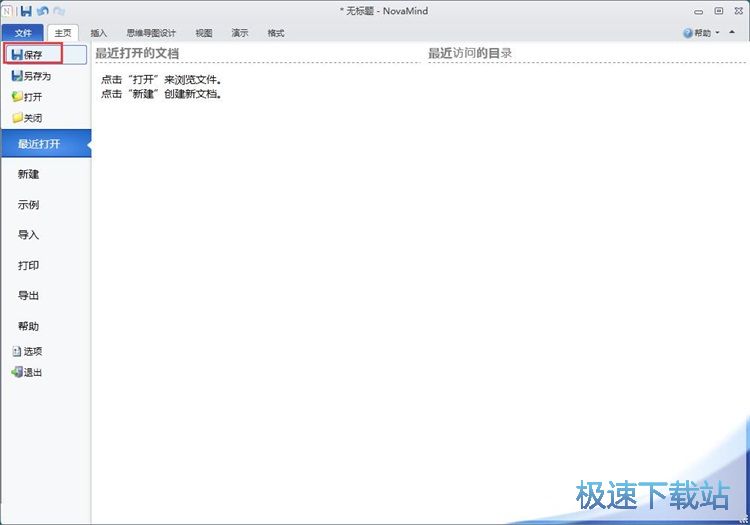Close the NovaMind window

[739, 11]
